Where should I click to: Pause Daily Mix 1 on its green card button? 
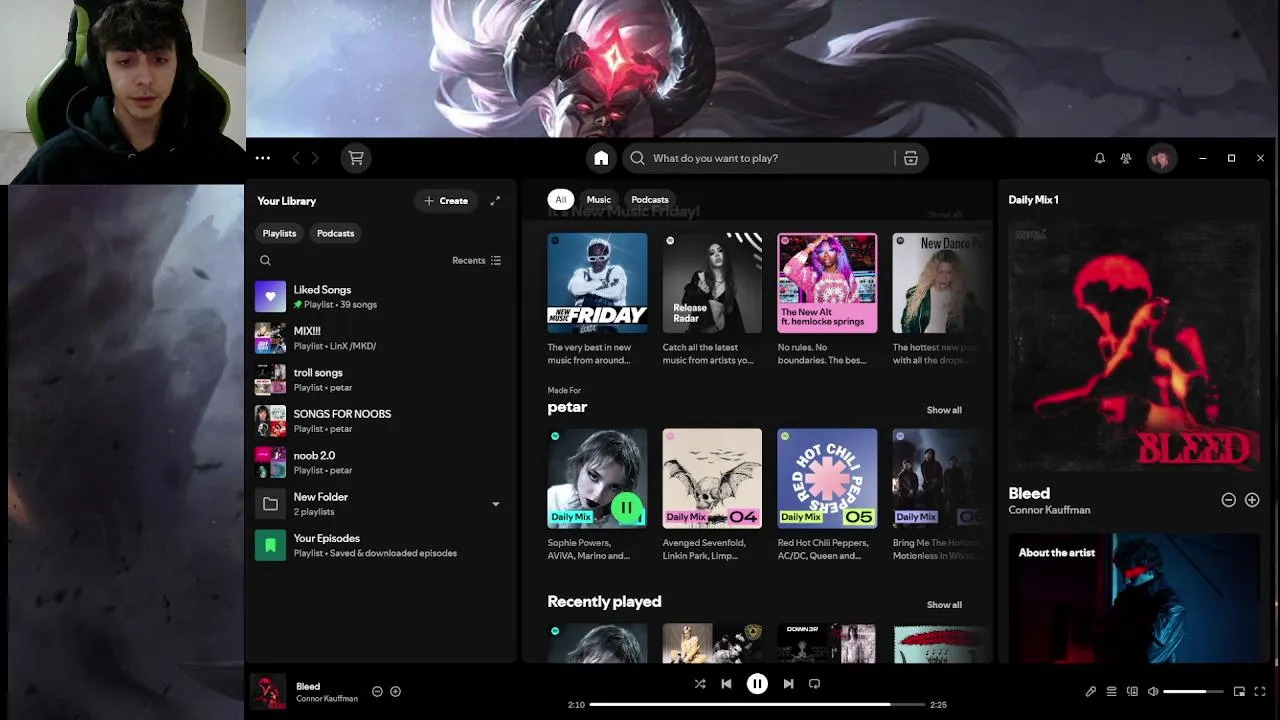[x=626, y=508]
